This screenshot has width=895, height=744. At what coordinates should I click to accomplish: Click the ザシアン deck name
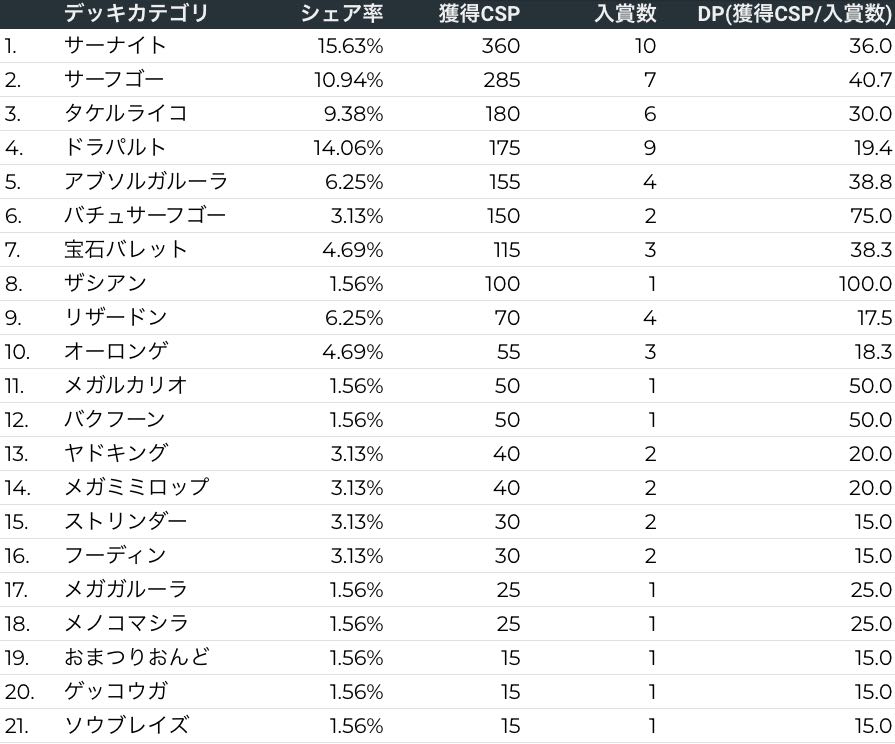click(105, 284)
